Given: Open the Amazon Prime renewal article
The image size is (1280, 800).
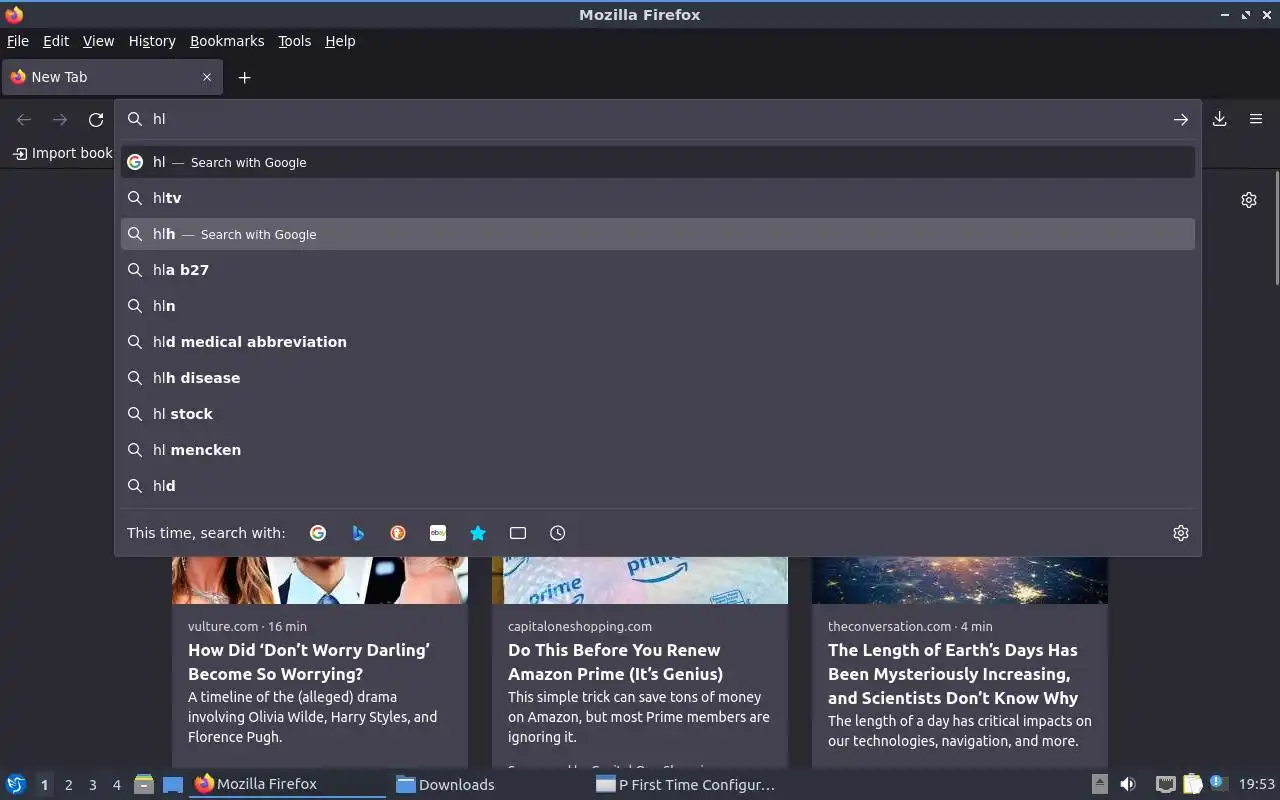Looking at the screenshot, I should point(615,662).
